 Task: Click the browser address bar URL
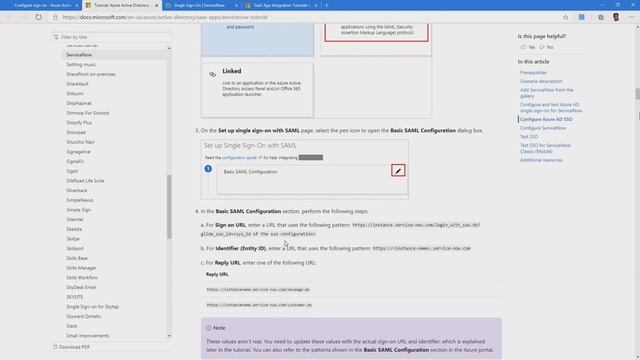pyautogui.click(x=165, y=17)
